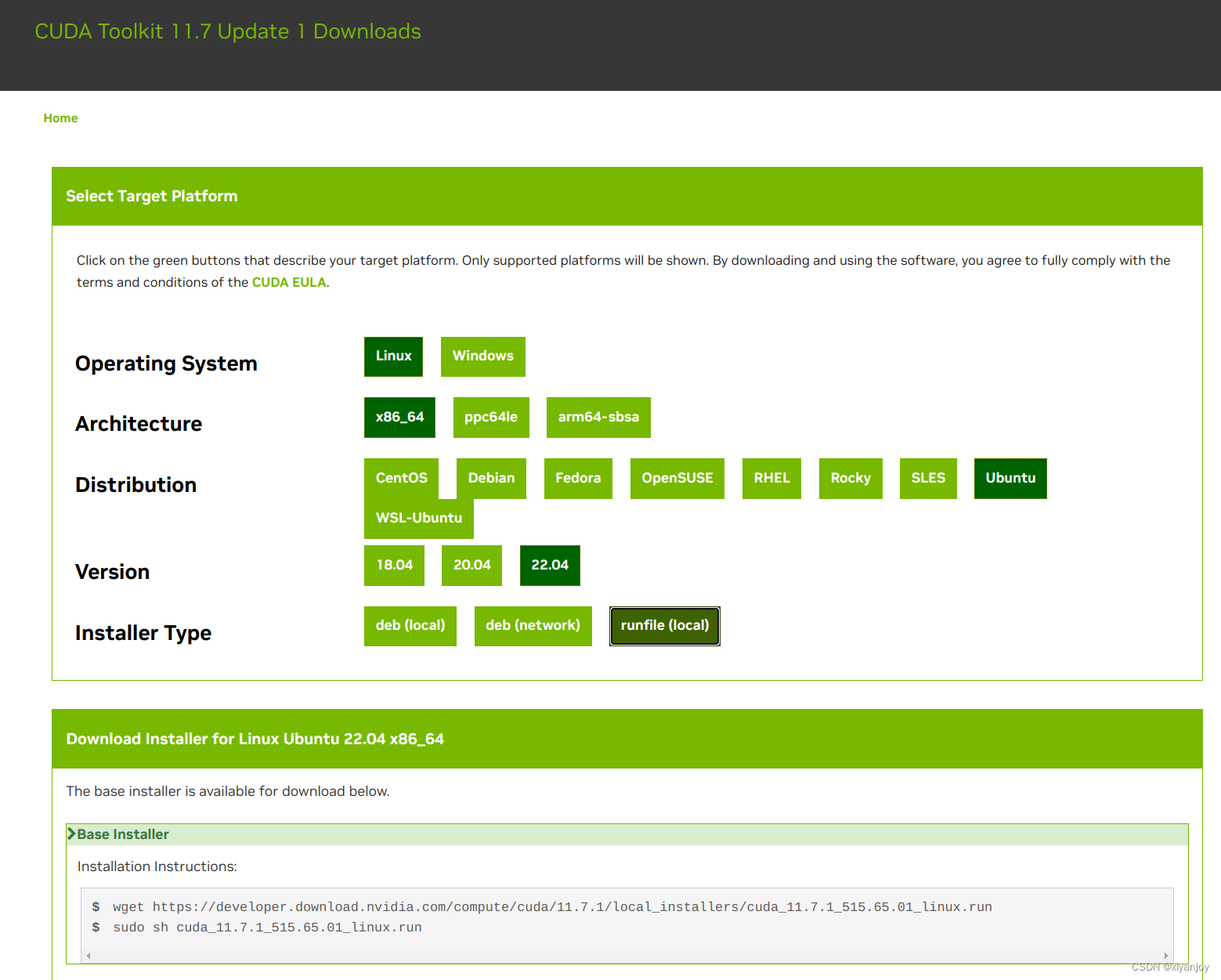Choose runfile (local) installer type

click(x=665, y=626)
